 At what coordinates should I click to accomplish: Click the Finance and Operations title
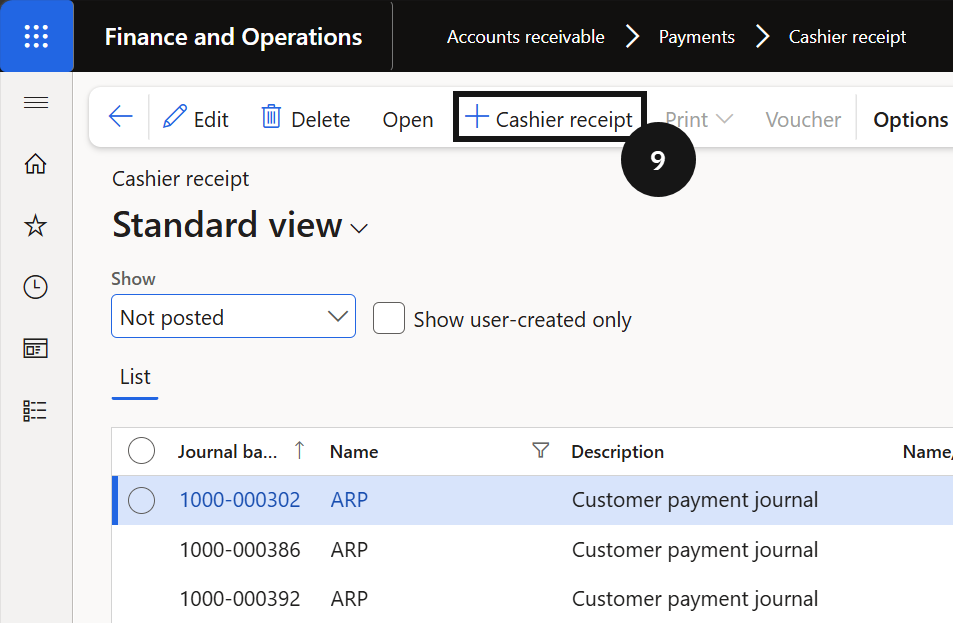(233, 37)
